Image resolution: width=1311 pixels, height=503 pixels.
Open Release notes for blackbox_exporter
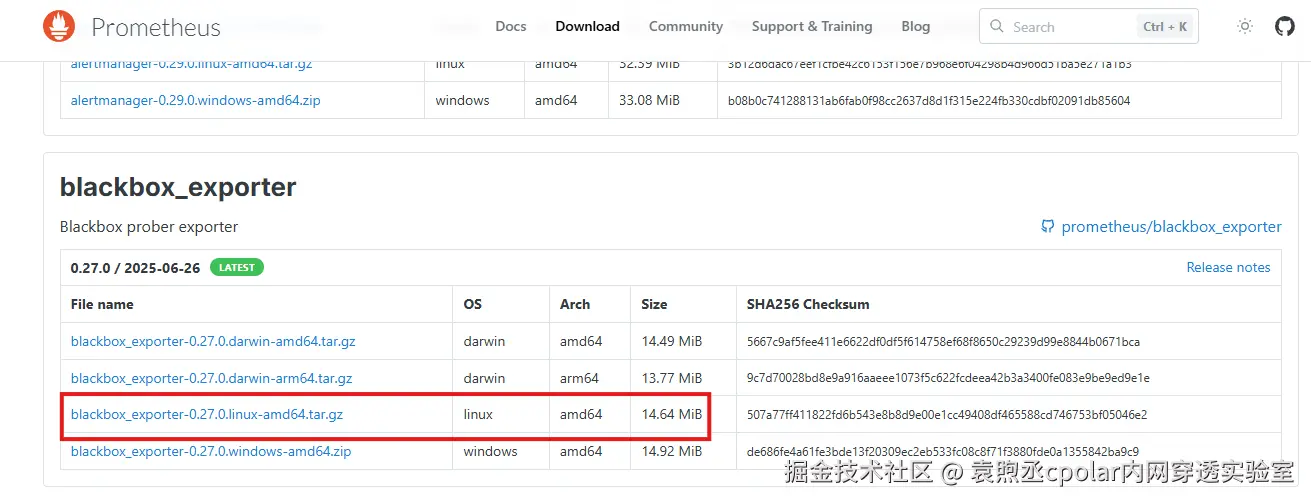click(1228, 267)
